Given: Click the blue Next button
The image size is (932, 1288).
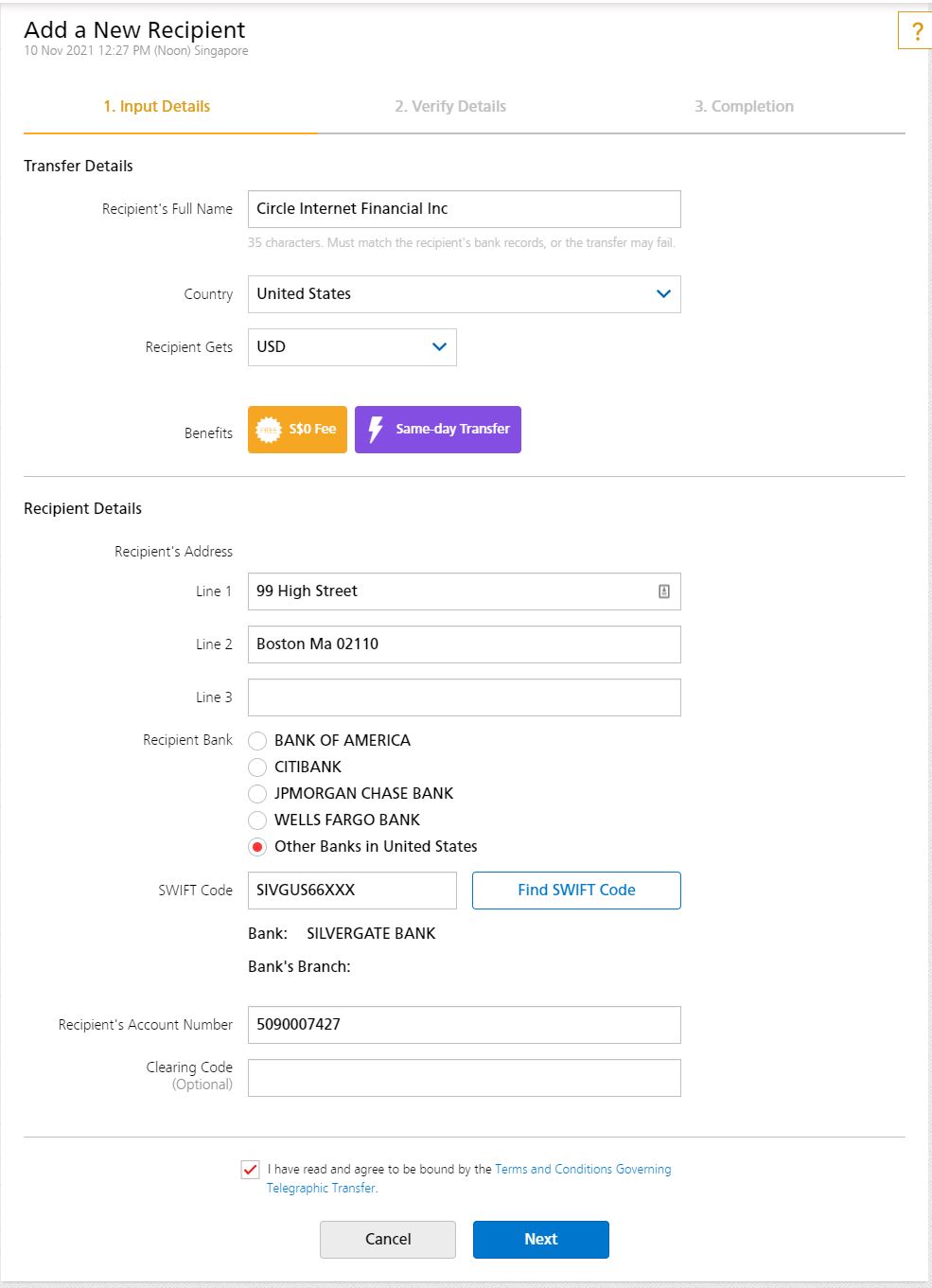Looking at the screenshot, I should click(541, 1240).
